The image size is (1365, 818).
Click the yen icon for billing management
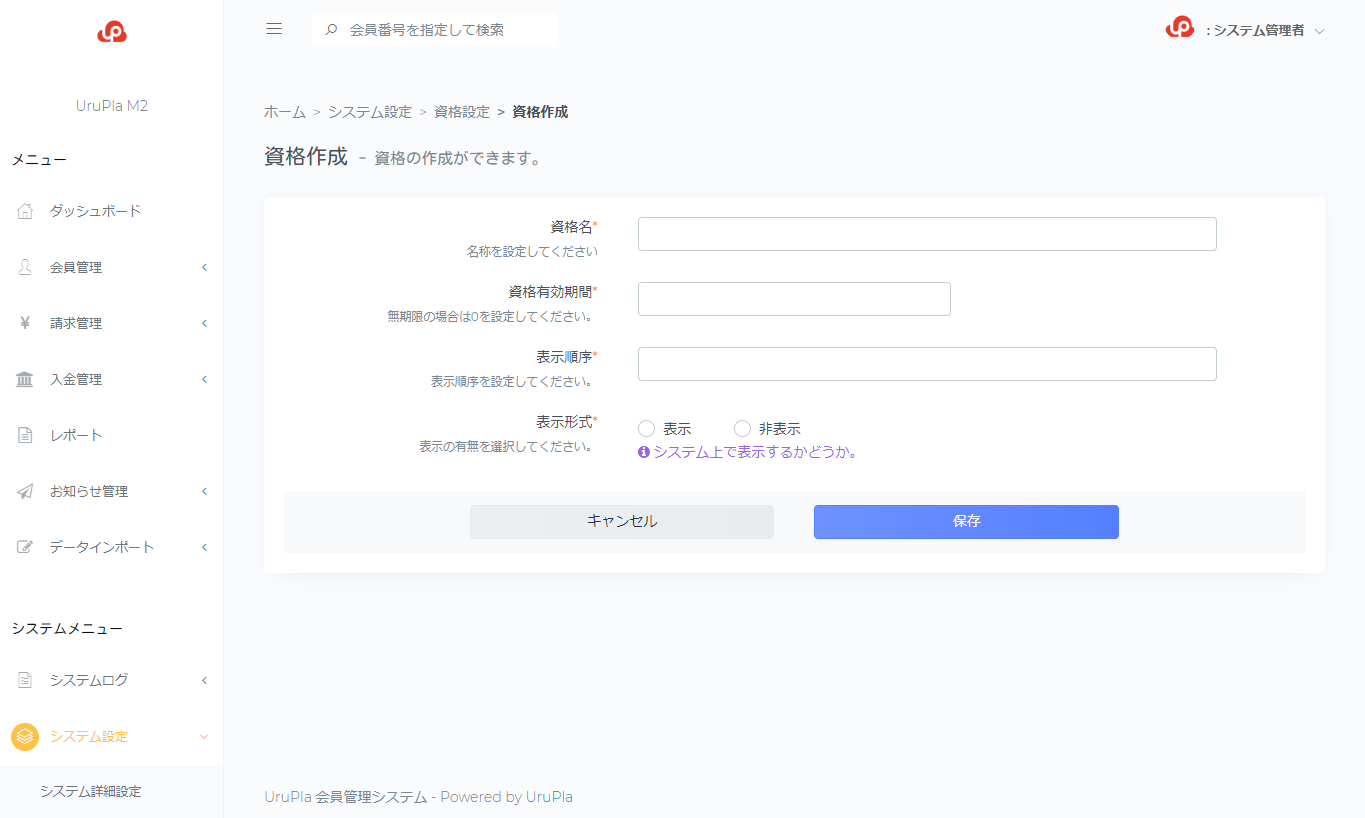click(x=26, y=323)
